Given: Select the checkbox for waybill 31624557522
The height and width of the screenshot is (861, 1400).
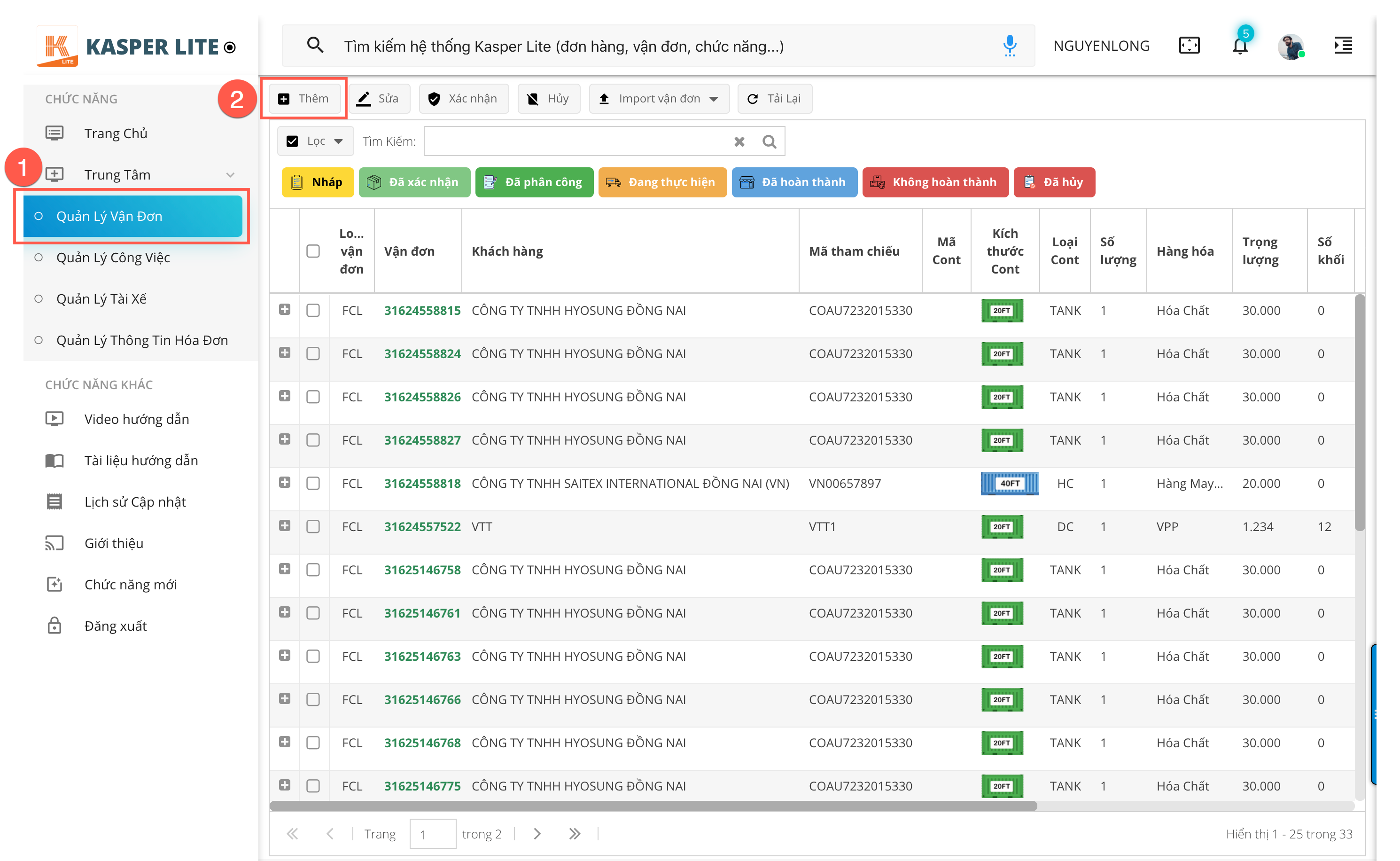Looking at the screenshot, I should pos(313,527).
